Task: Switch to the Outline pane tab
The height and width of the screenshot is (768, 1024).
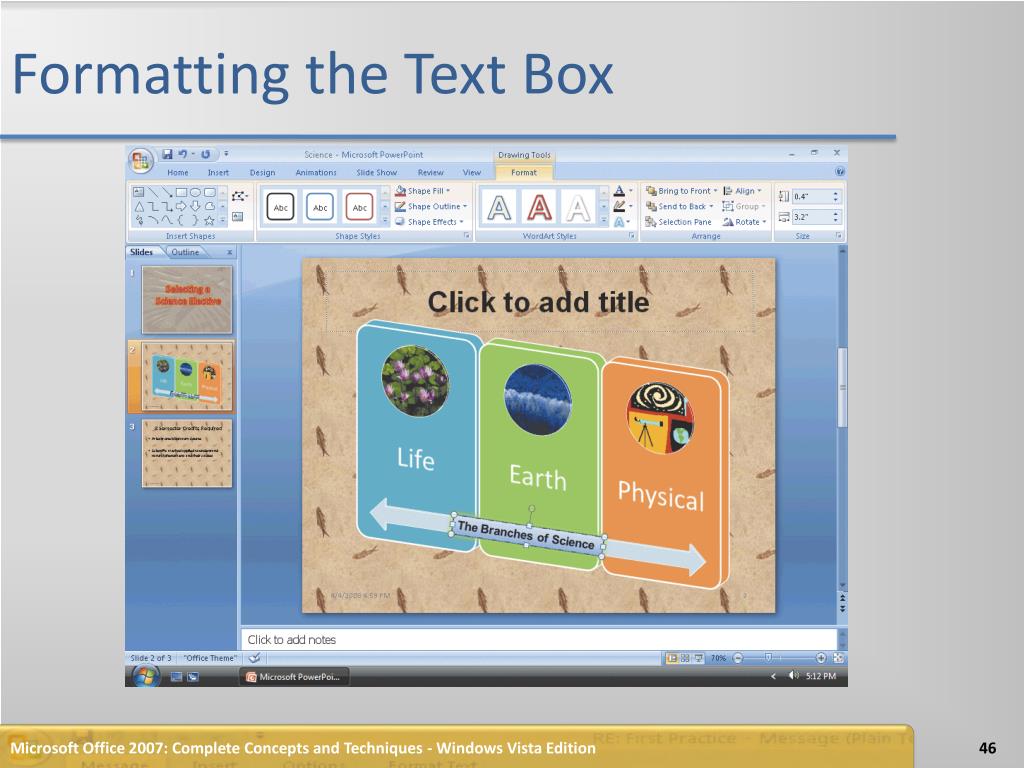Action: pos(185,251)
